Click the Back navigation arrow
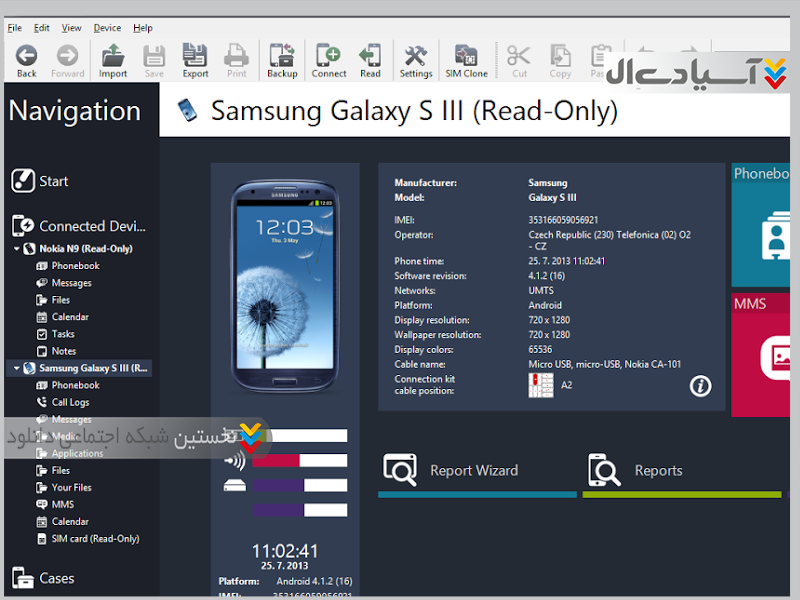Screen dimensions: 800x600 [x=27, y=60]
